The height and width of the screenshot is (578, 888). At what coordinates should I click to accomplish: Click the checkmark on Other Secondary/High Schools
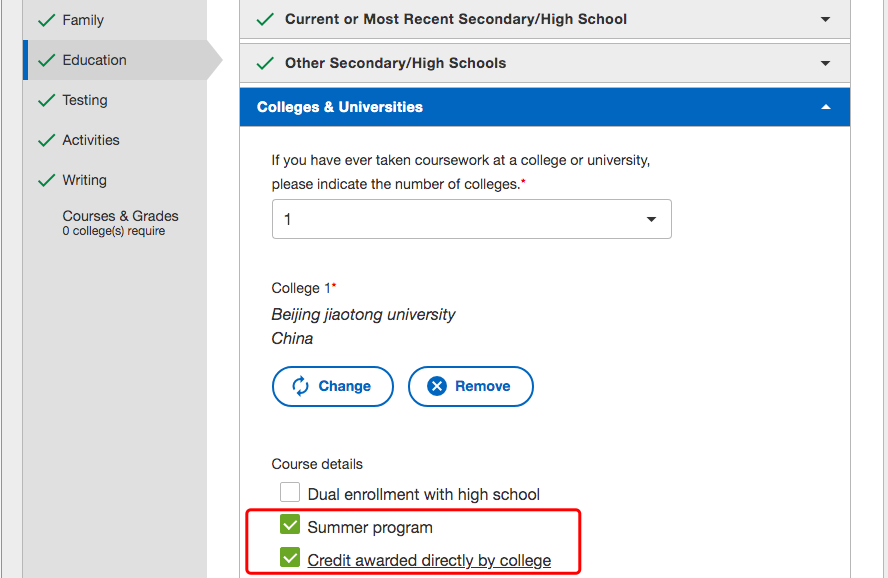pyautogui.click(x=265, y=63)
